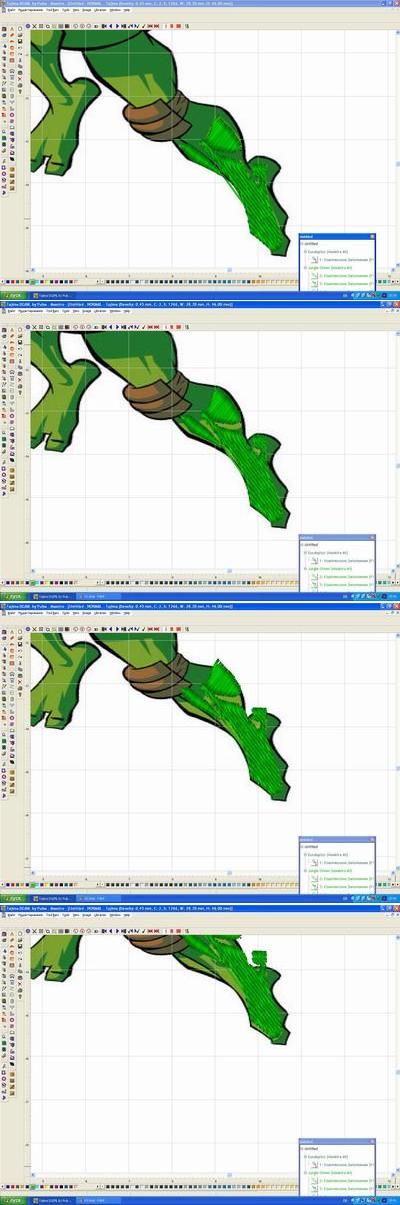Click the Start (пуск) button in the bottom screenshot's taskbar
Image resolution: width=400 pixels, height=1205 pixels.
coord(13,1199)
